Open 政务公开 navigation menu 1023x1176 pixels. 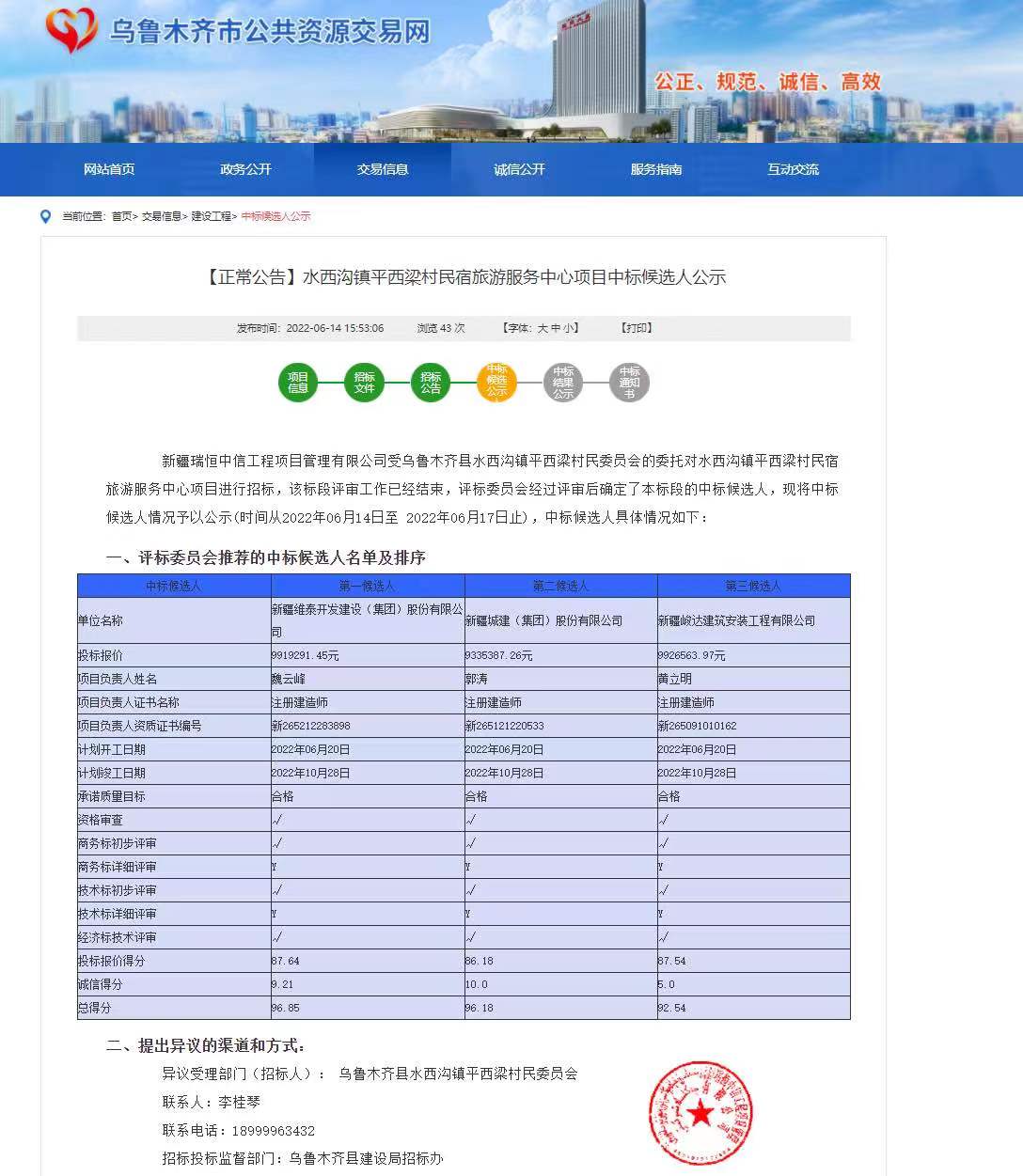(245, 169)
